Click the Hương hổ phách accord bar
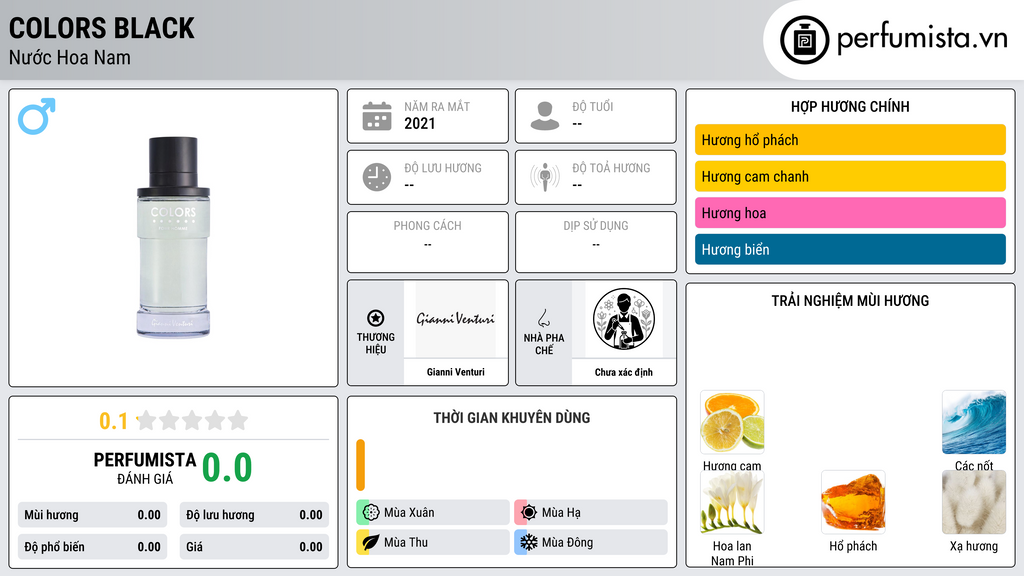1024x576 pixels. 850,140
